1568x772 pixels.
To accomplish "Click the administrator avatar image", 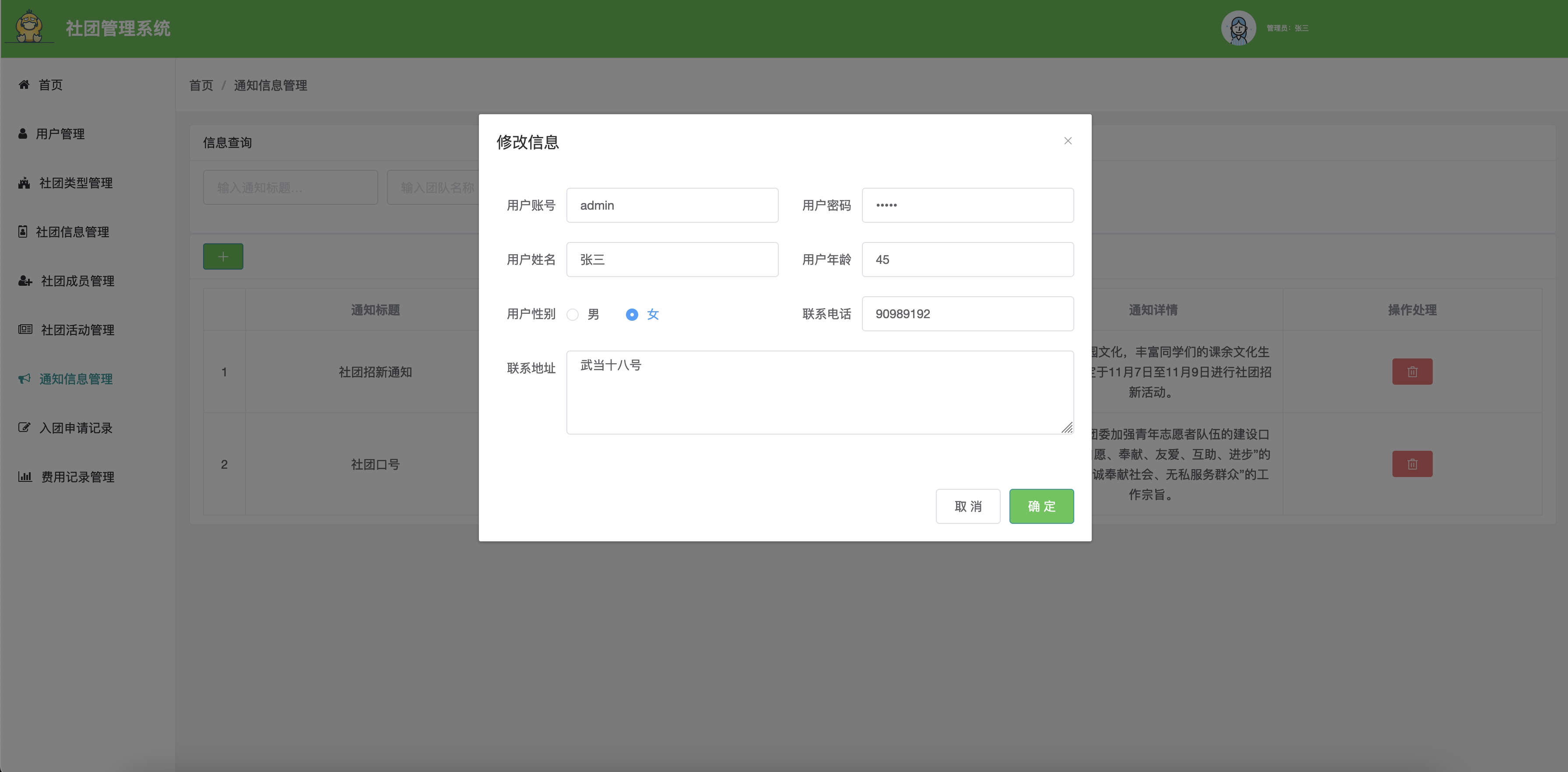I will (1238, 28).
